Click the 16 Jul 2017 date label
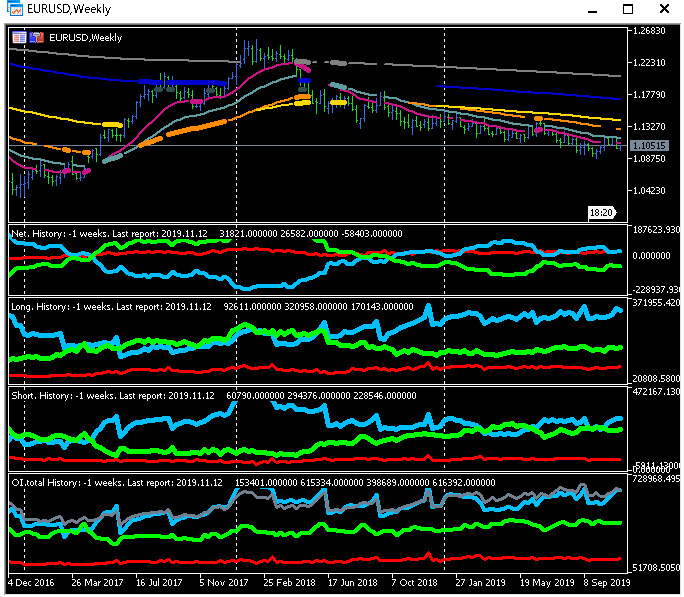Viewport: 684px width, 597px height. [x=159, y=583]
